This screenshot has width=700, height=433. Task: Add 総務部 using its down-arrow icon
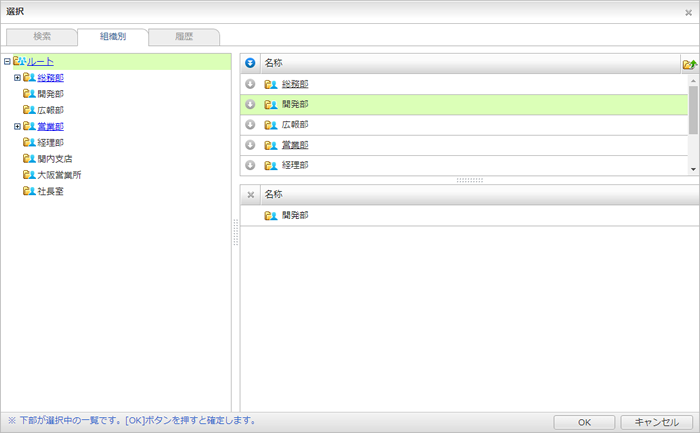pyautogui.click(x=250, y=84)
